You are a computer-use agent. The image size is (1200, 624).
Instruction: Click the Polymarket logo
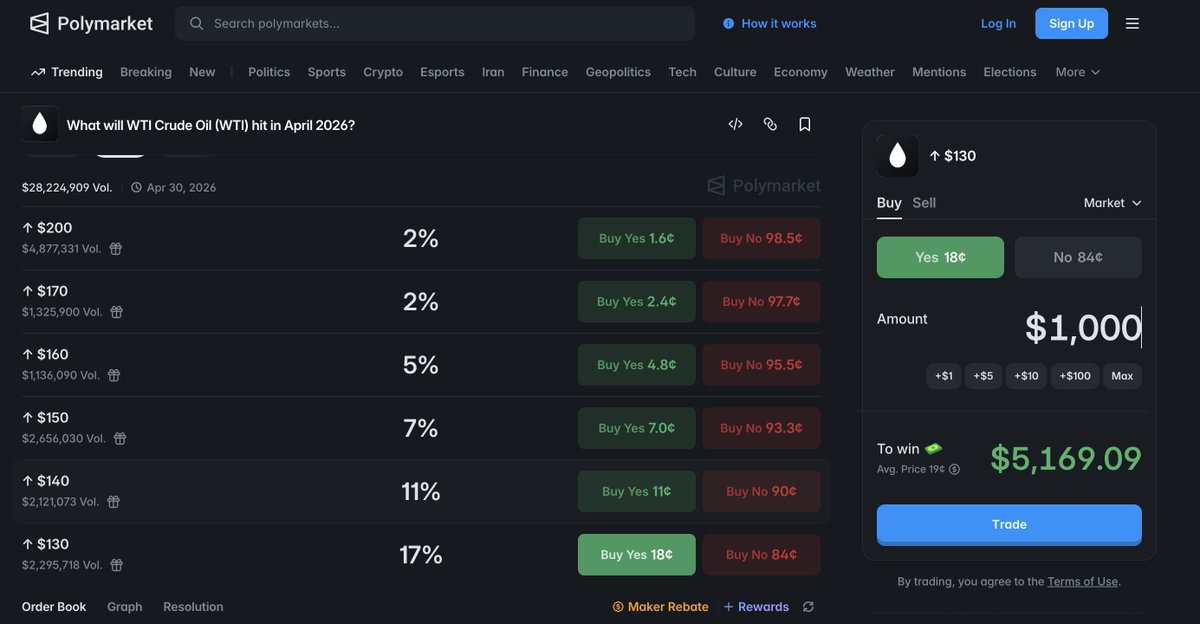(91, 23)
